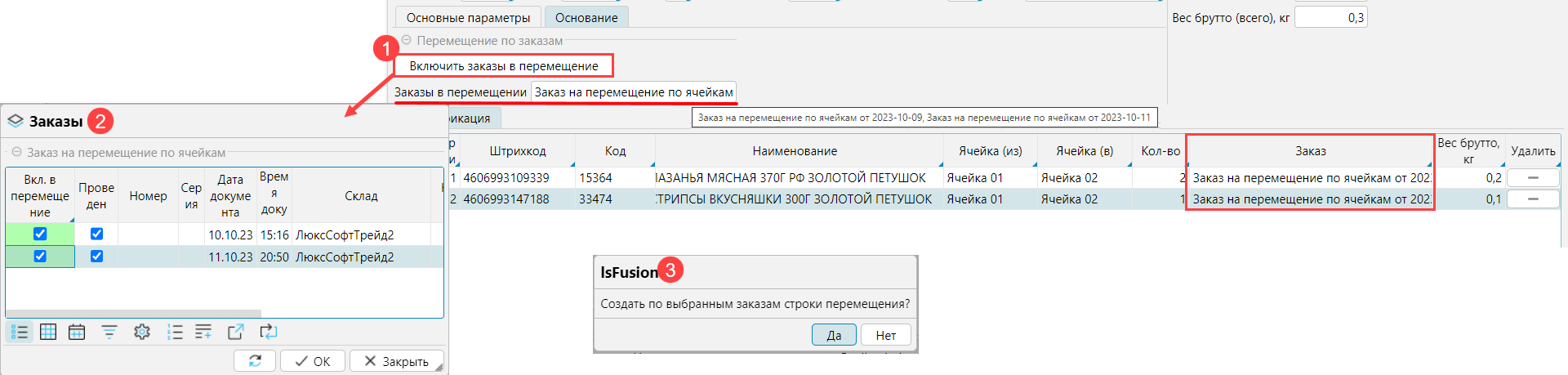Switch to list view in orders toolbar
The image size is (1568, 375).
pyautogui.click(x=20, y=332)
